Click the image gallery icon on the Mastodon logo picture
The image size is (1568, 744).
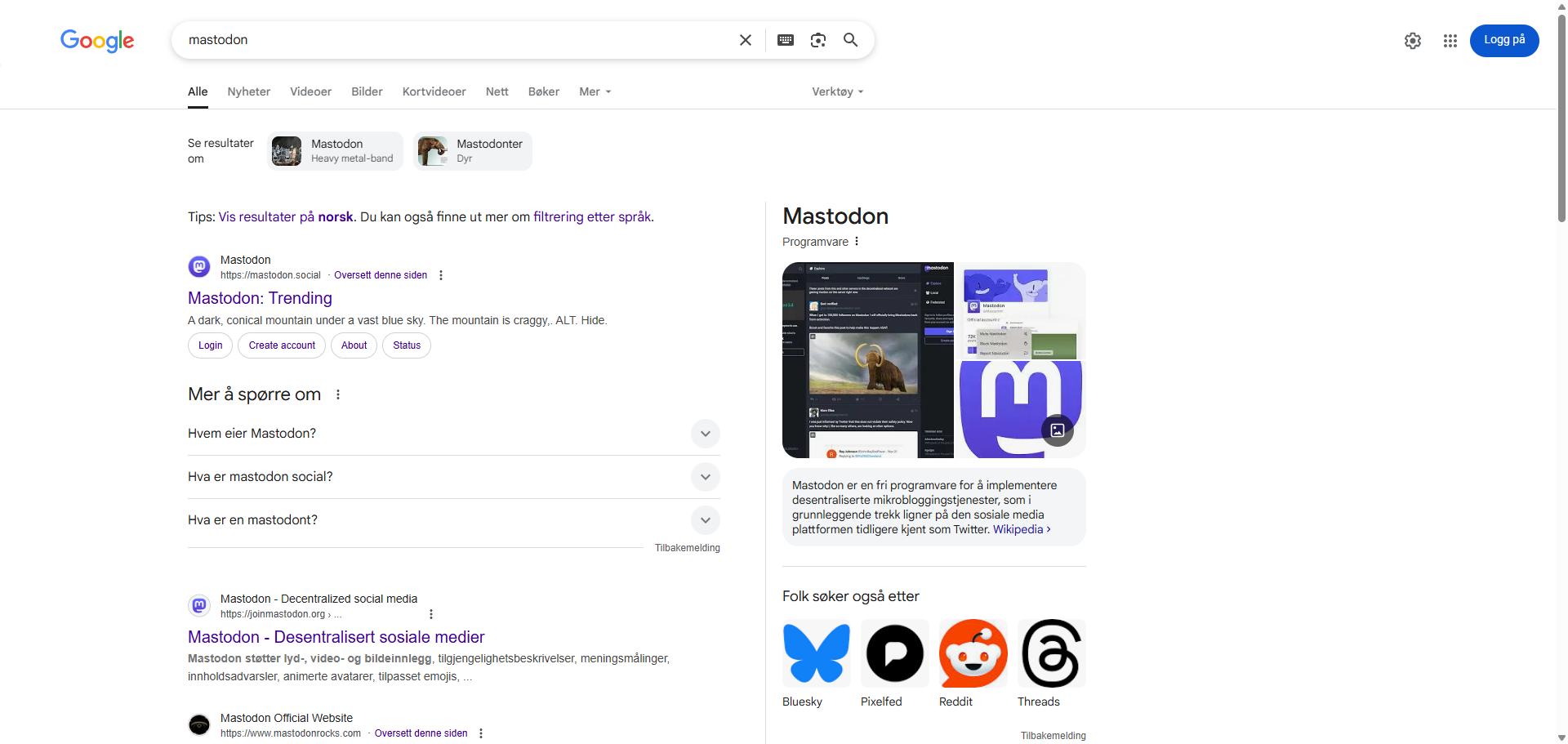pyautogui.click(x=1058, y=430)
